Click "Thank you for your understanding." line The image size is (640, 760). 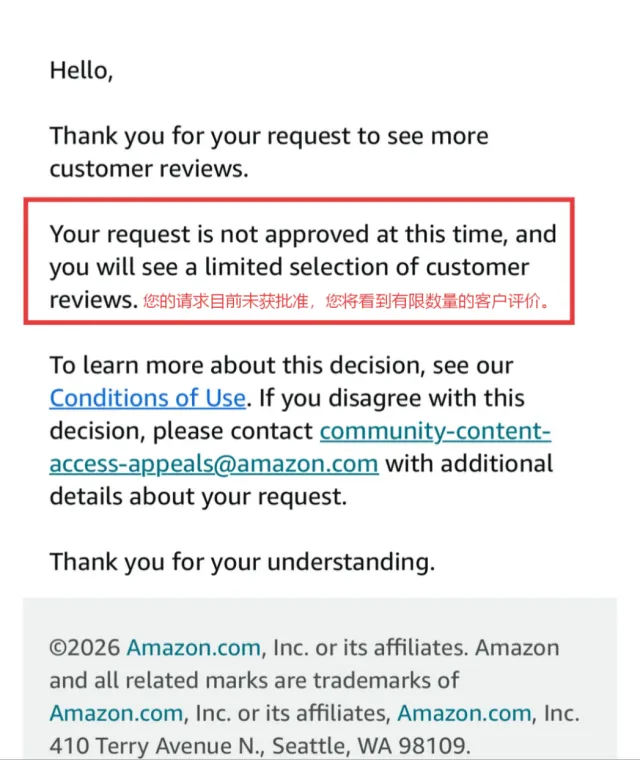tap(242, 562)
